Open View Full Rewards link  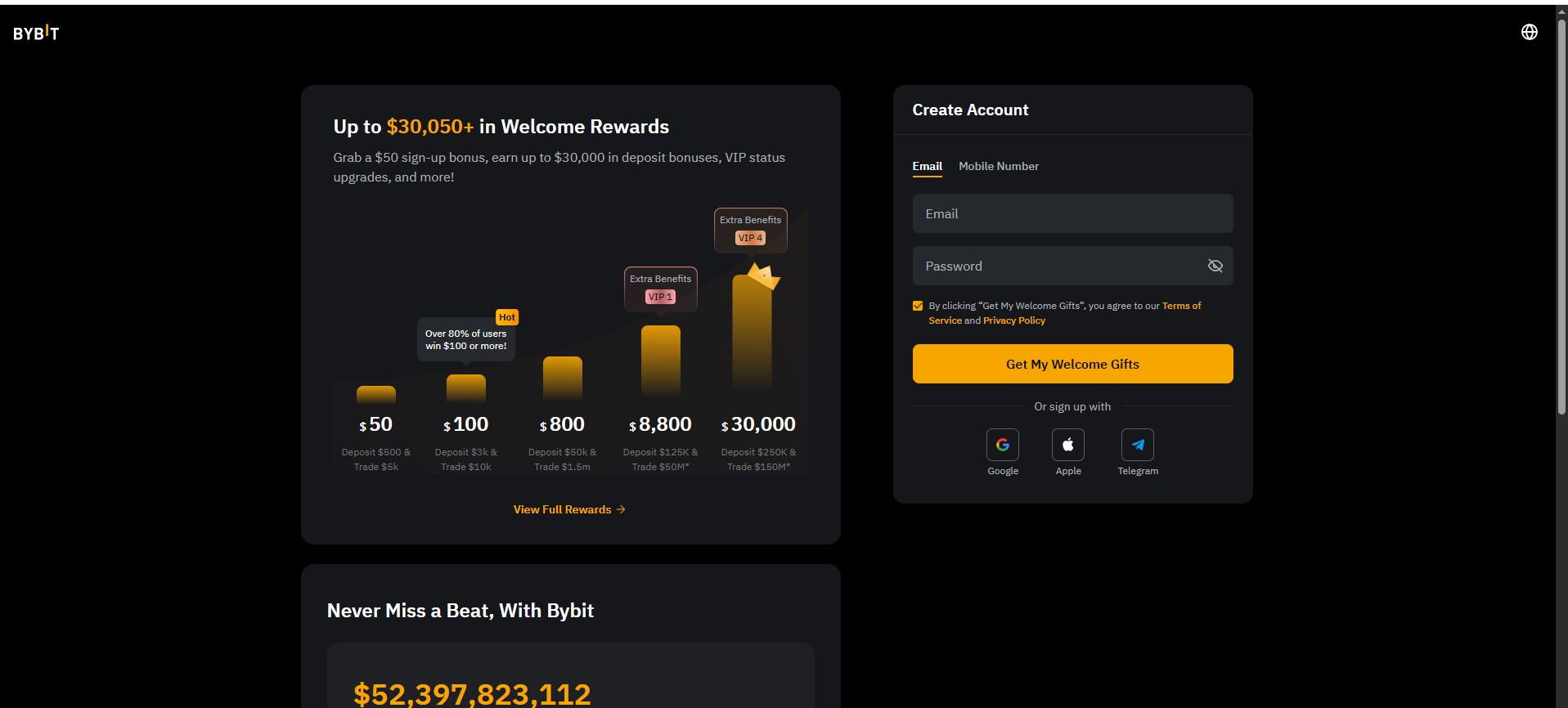[569, 509]
